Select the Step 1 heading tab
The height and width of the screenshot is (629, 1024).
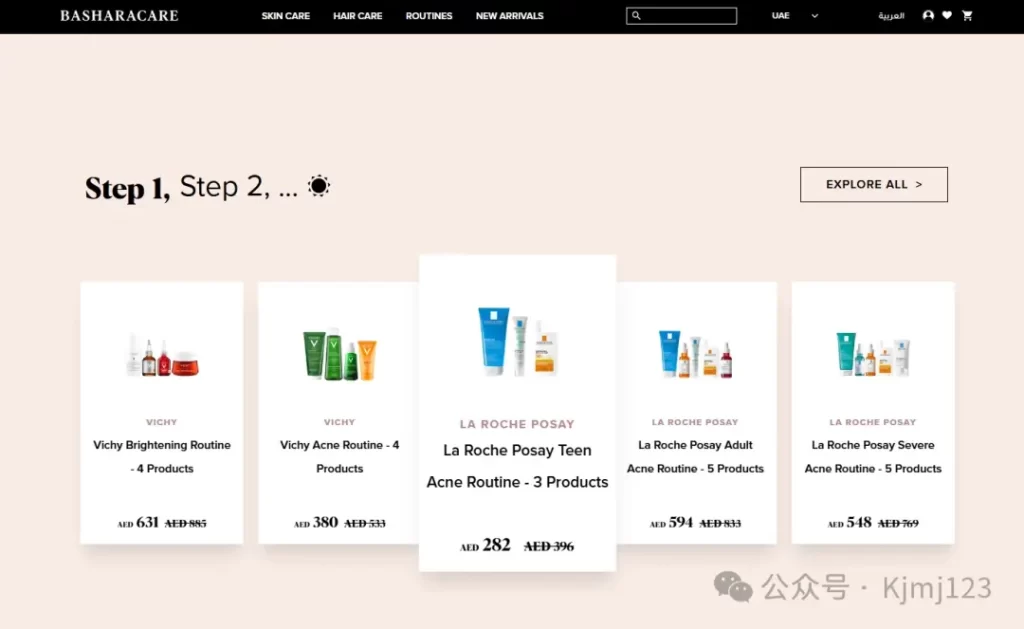tap(127, 188)
